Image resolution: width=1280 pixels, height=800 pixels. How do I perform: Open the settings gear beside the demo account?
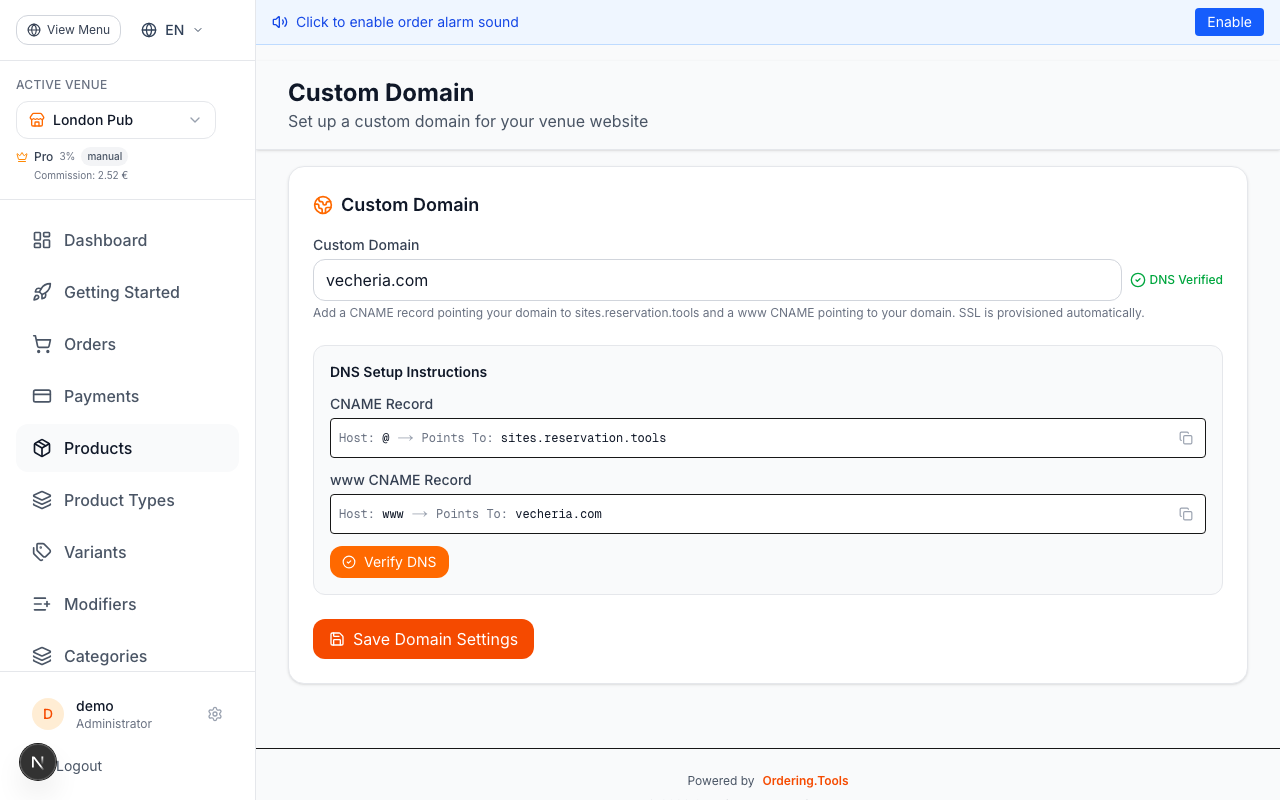[214, 714]
